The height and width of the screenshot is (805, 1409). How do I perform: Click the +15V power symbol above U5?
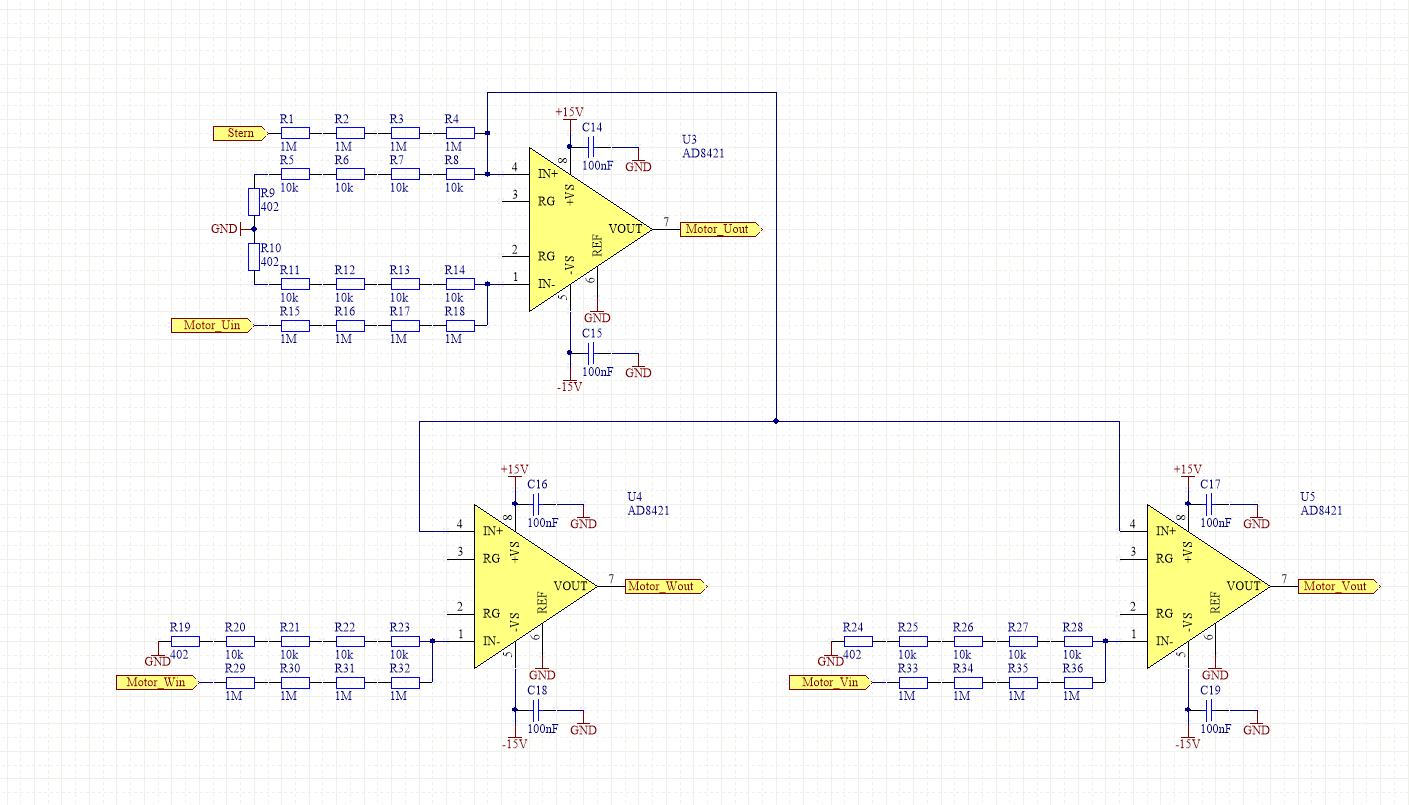pyautogui.click(x=1187, y=471)
